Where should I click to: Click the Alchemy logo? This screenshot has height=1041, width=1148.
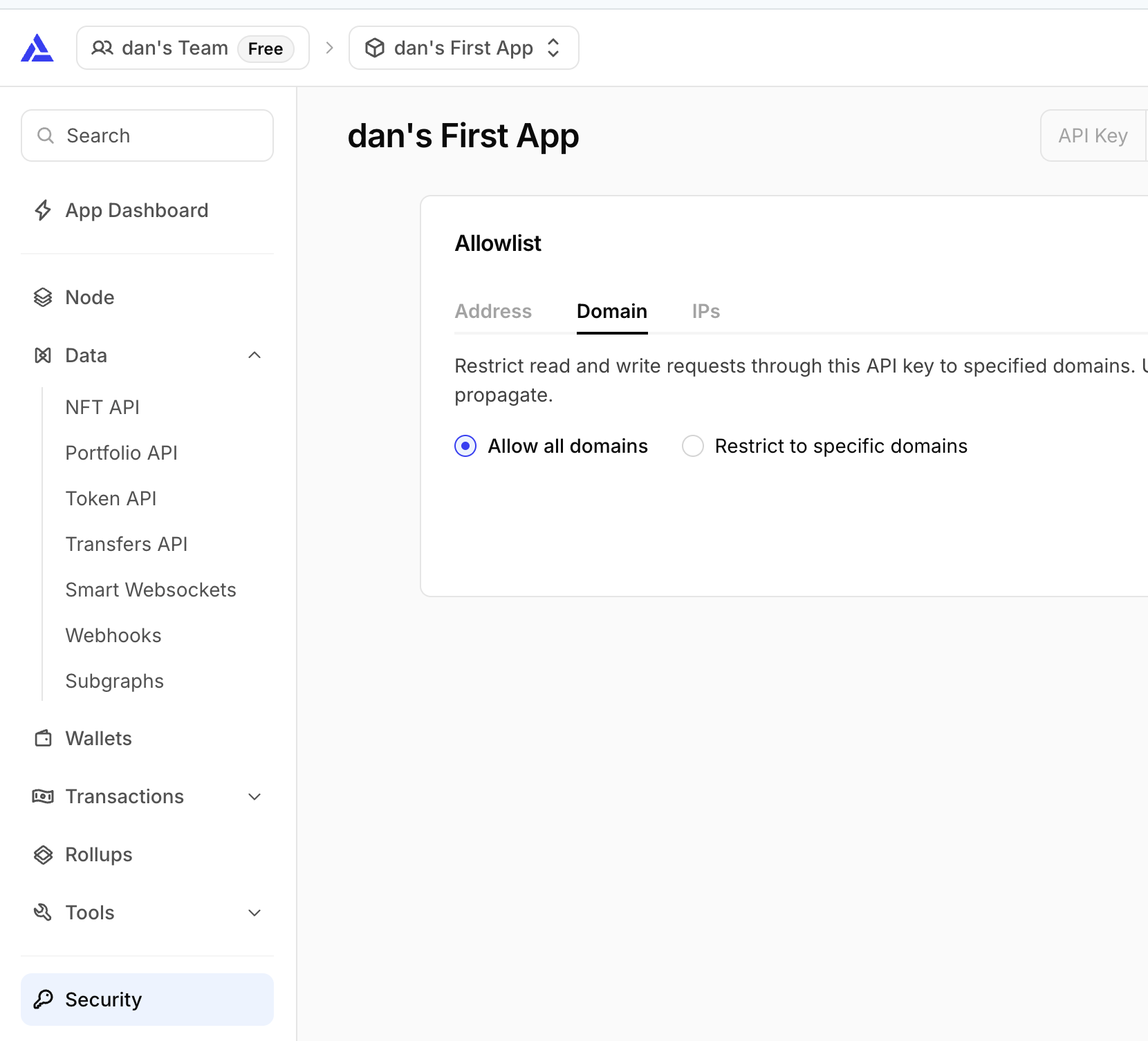pyautogui.click(x=37, y=47)
